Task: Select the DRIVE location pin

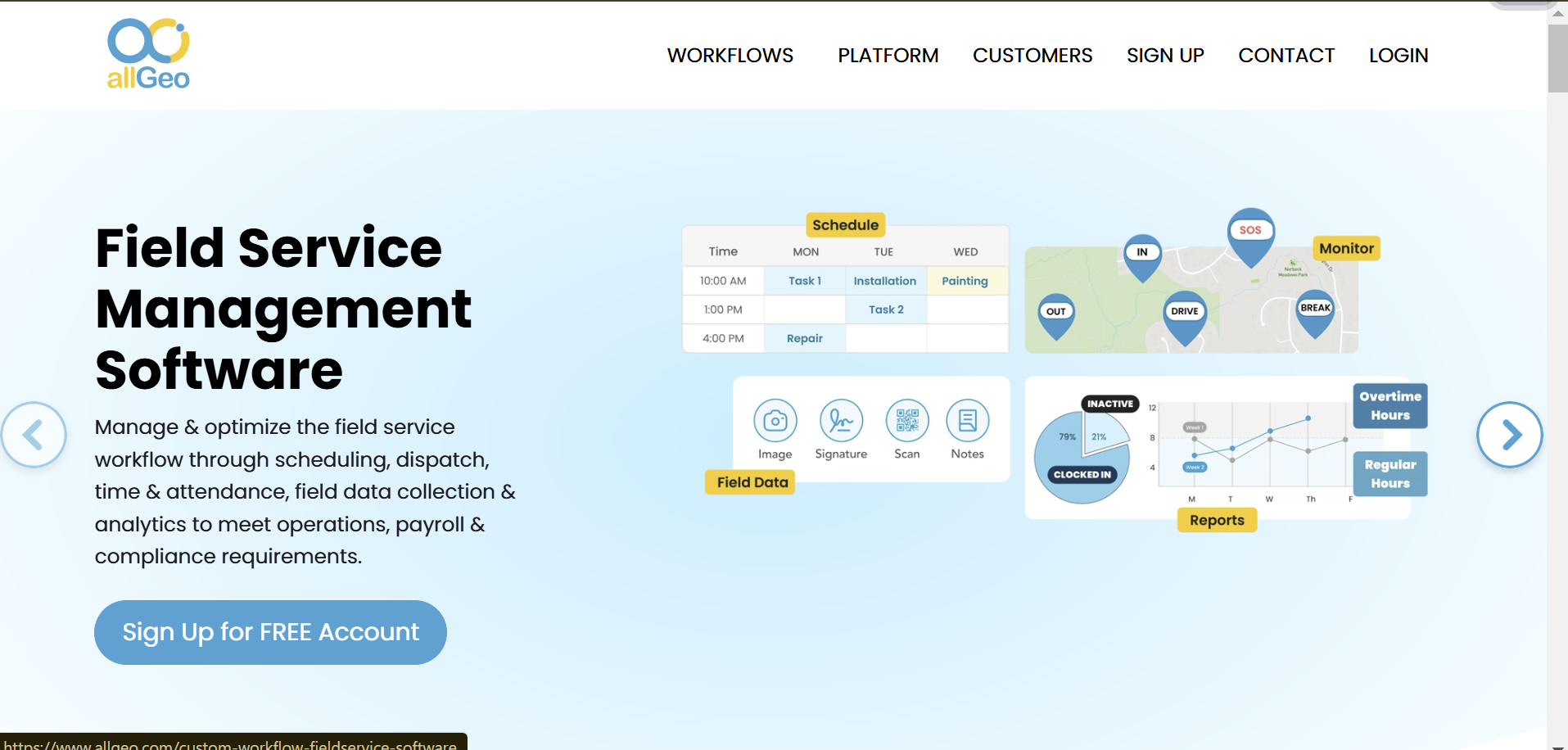Action: 1184,311
